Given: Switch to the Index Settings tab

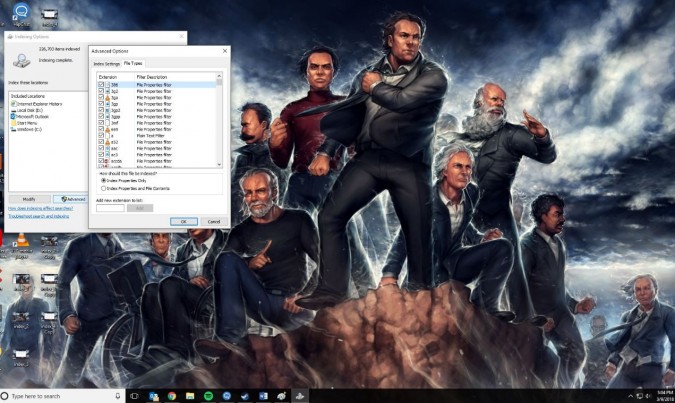Looking at the screenshot, I should (x=107, y=64).
